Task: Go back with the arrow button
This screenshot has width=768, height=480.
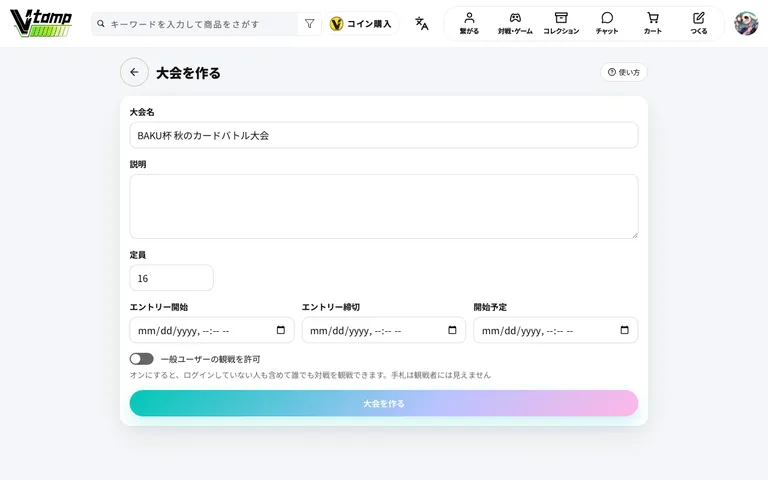Action: click(134, 72)
